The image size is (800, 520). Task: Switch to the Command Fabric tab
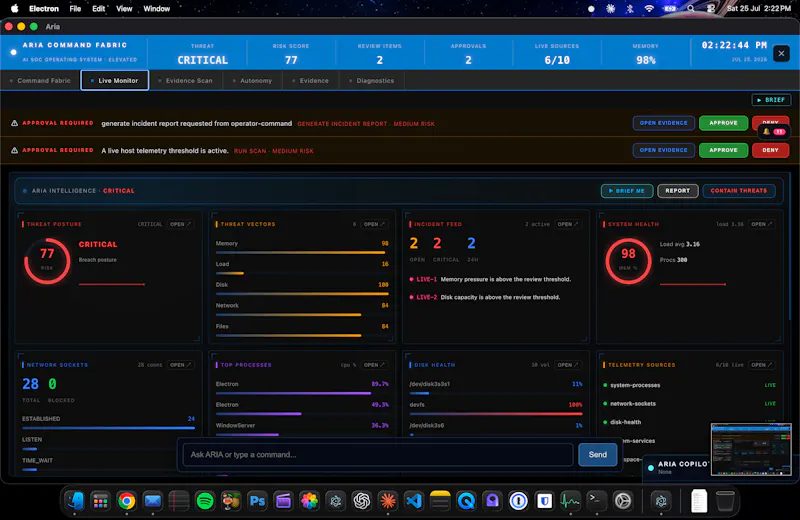[40, 81]
